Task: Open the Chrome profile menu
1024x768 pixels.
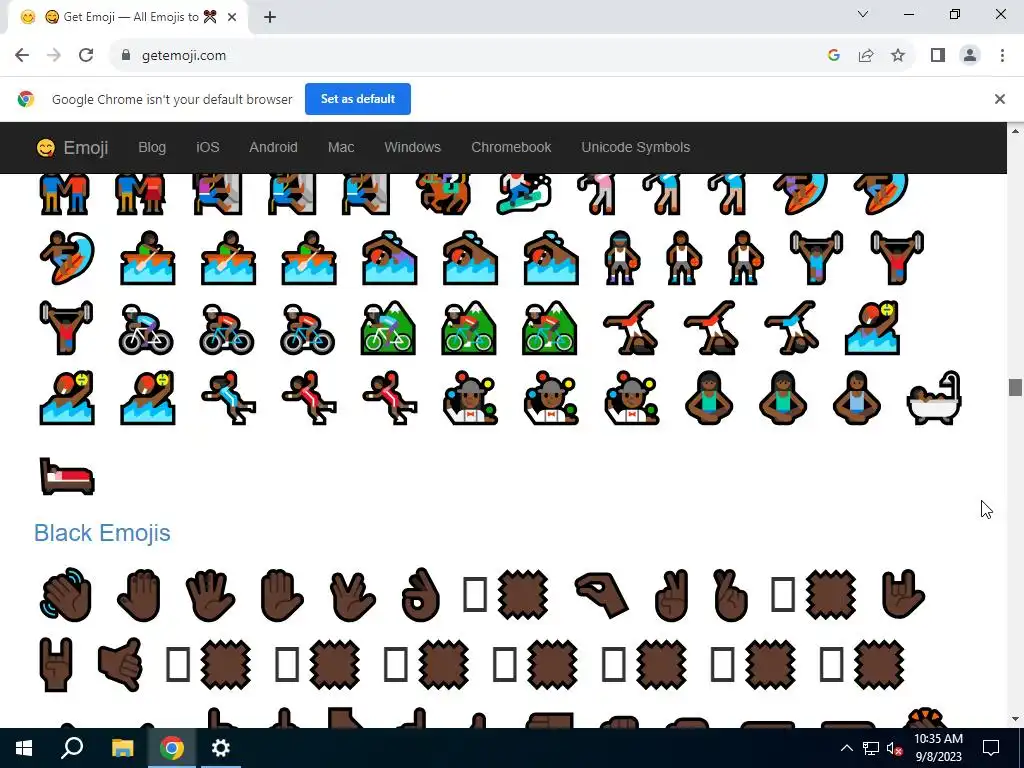Action: 970,56
